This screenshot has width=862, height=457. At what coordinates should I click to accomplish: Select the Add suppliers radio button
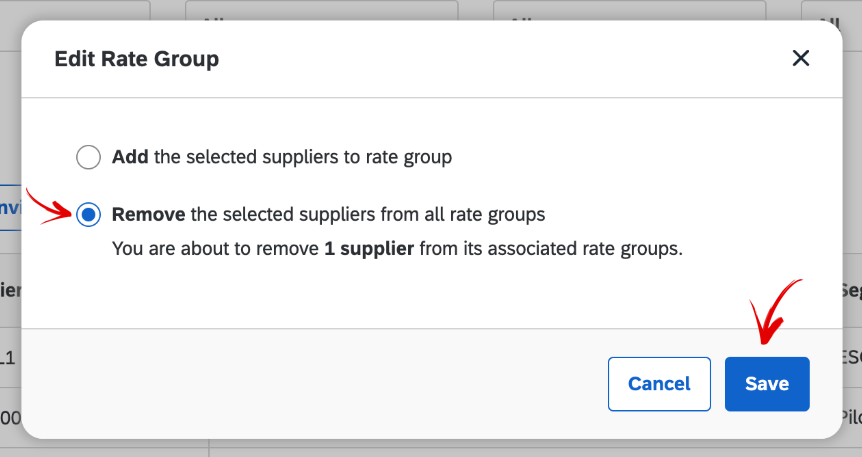(x=89, y=157)
